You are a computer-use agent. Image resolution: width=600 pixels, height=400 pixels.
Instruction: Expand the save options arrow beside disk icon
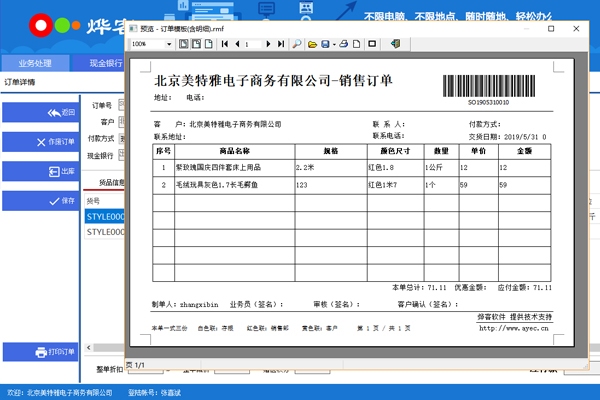334,44
